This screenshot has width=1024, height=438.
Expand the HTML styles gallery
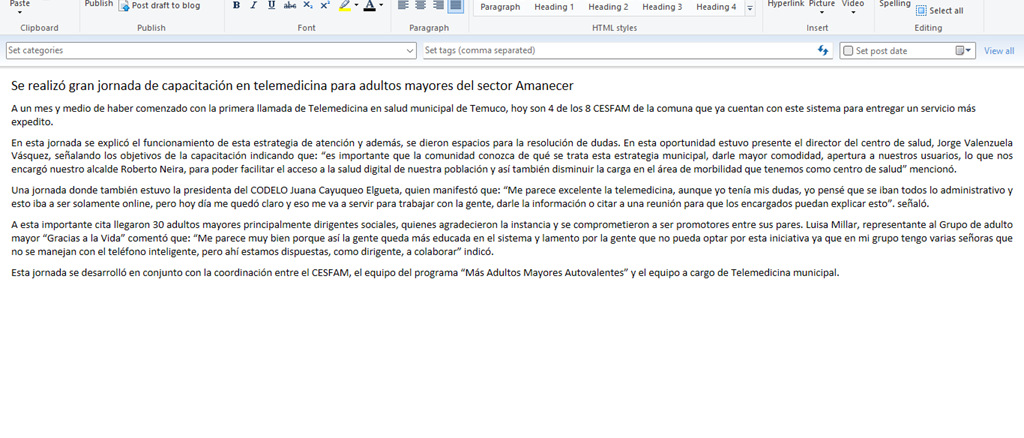click(750, 8)
